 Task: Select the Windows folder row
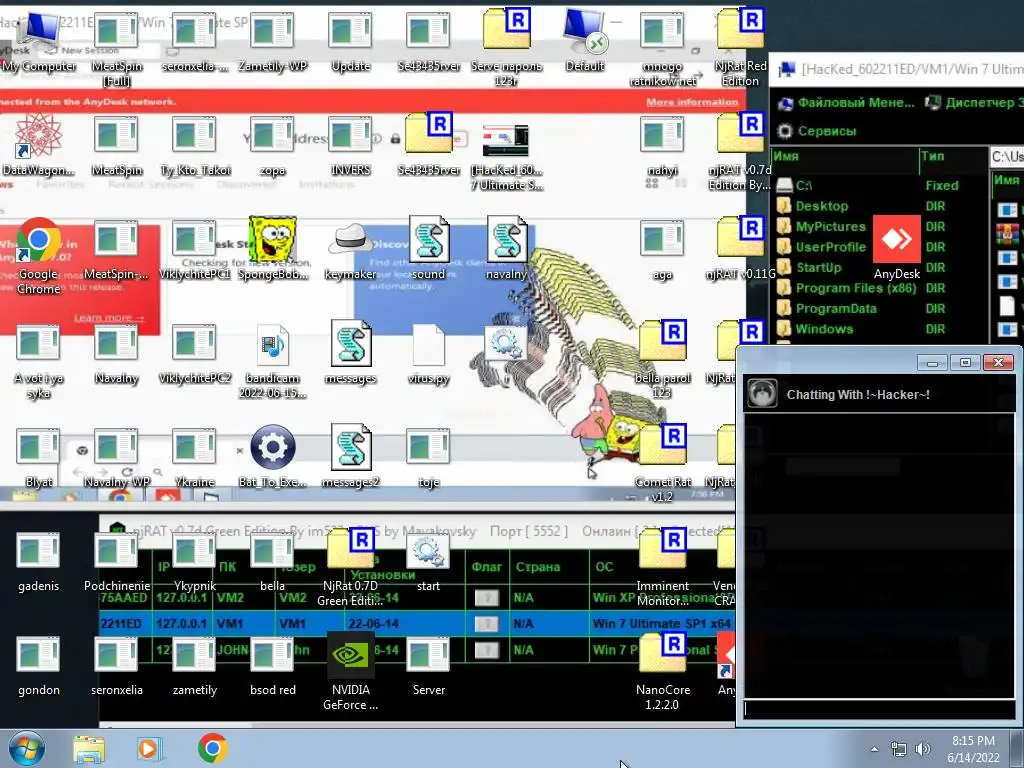coord(878,329)
